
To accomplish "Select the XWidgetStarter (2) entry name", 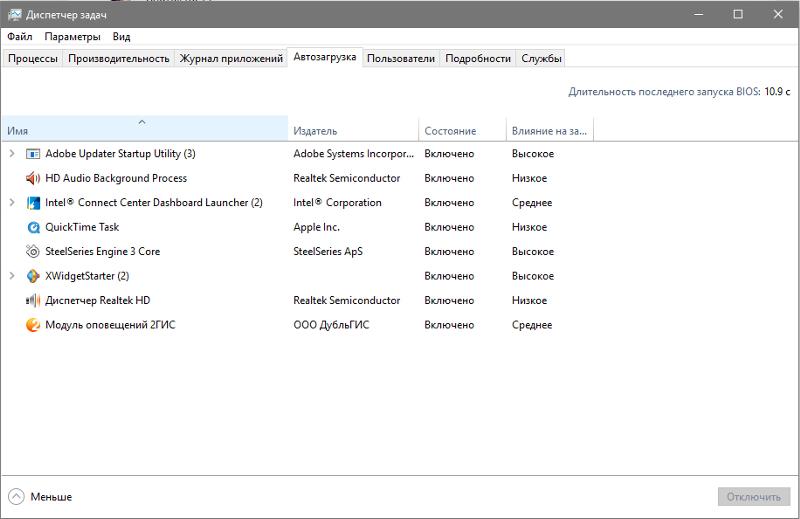I will click(x=87, y=276).
